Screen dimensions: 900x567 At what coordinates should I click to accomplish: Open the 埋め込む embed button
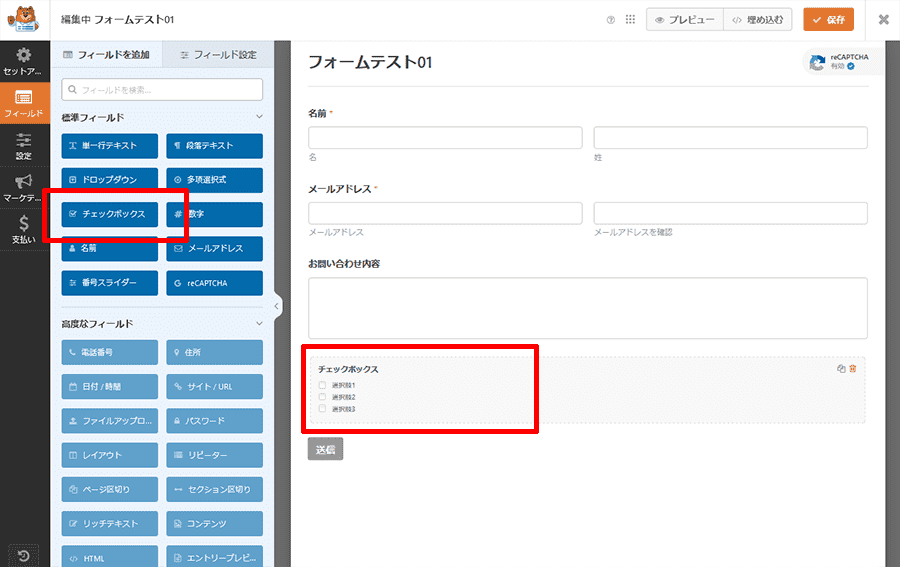[x=758, y=20]
